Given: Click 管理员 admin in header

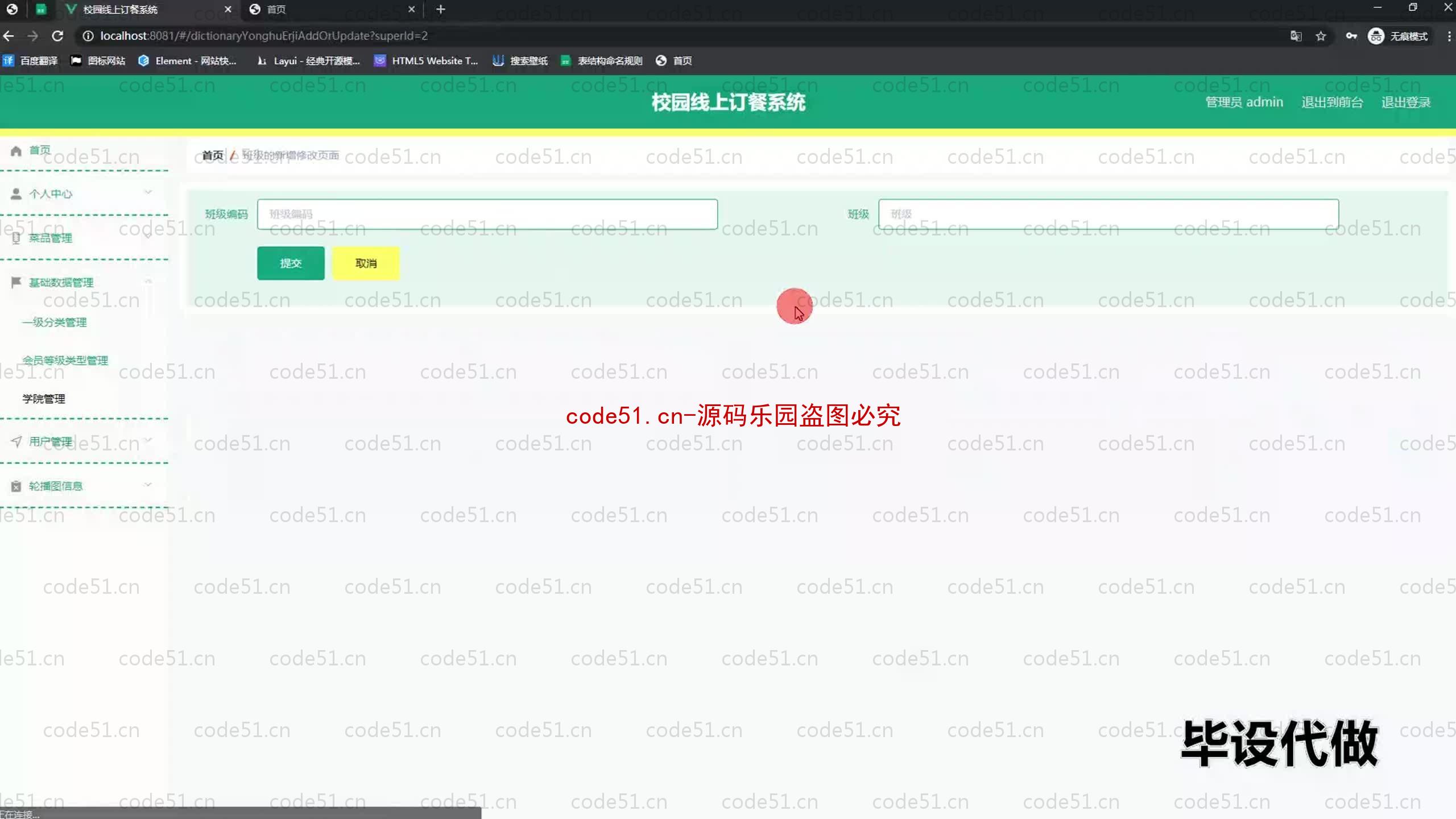Looking at the screenshot, I should 1244,102.
